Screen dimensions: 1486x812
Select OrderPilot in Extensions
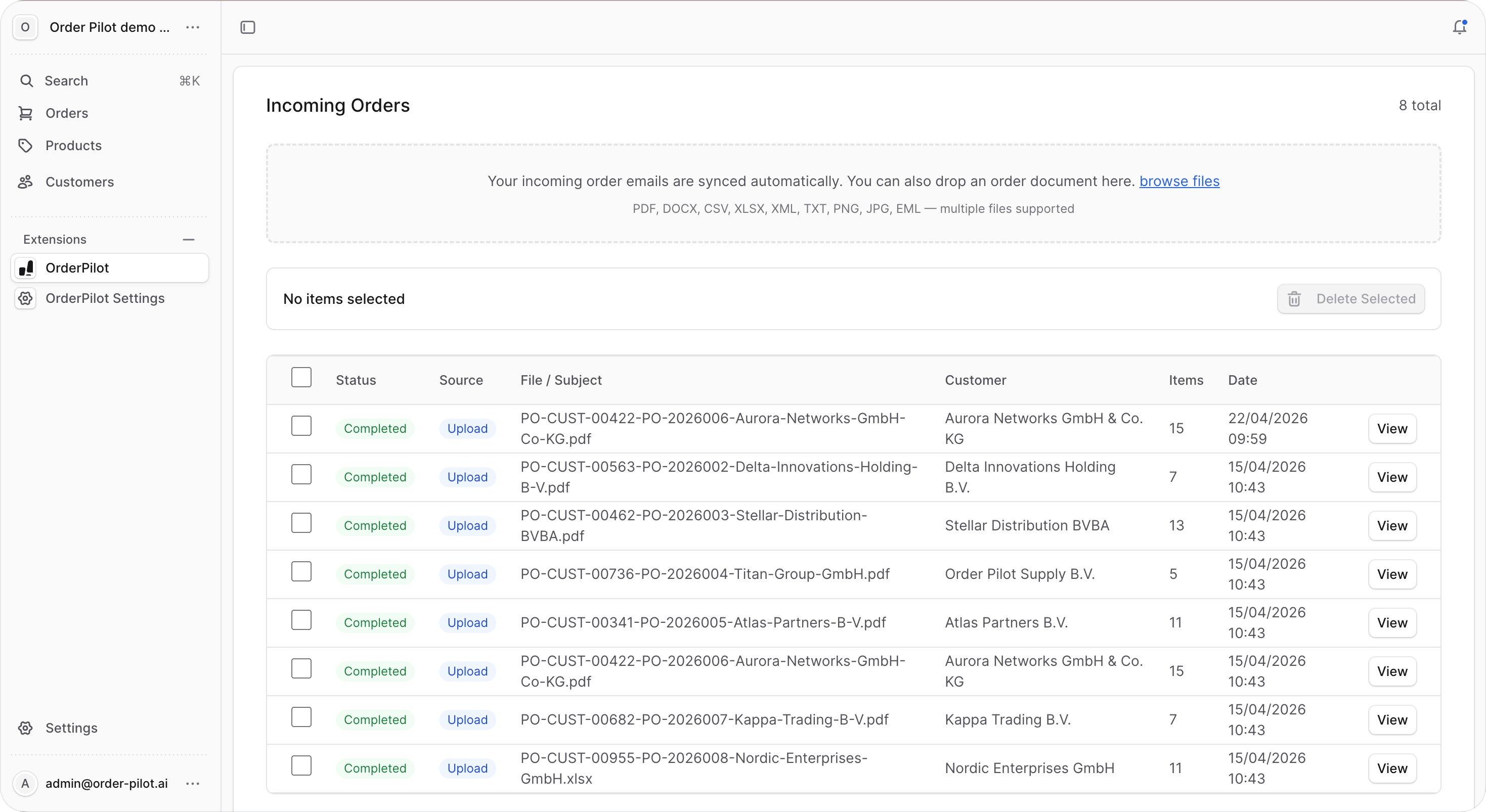pyautogui.click(x=110, y=267)
